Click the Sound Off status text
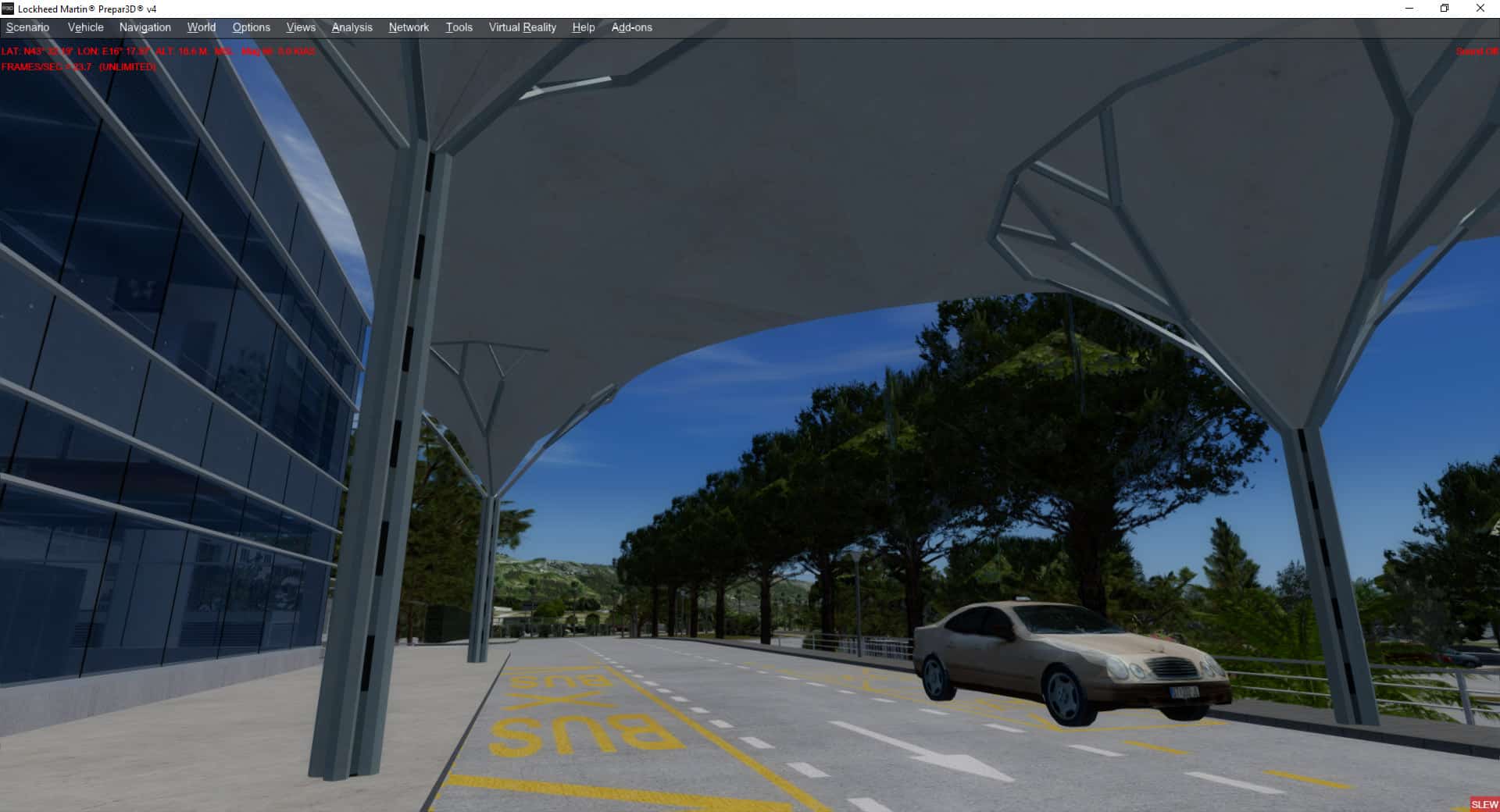This screenshot has width=1500, height=812. (x=1476, y=52)
